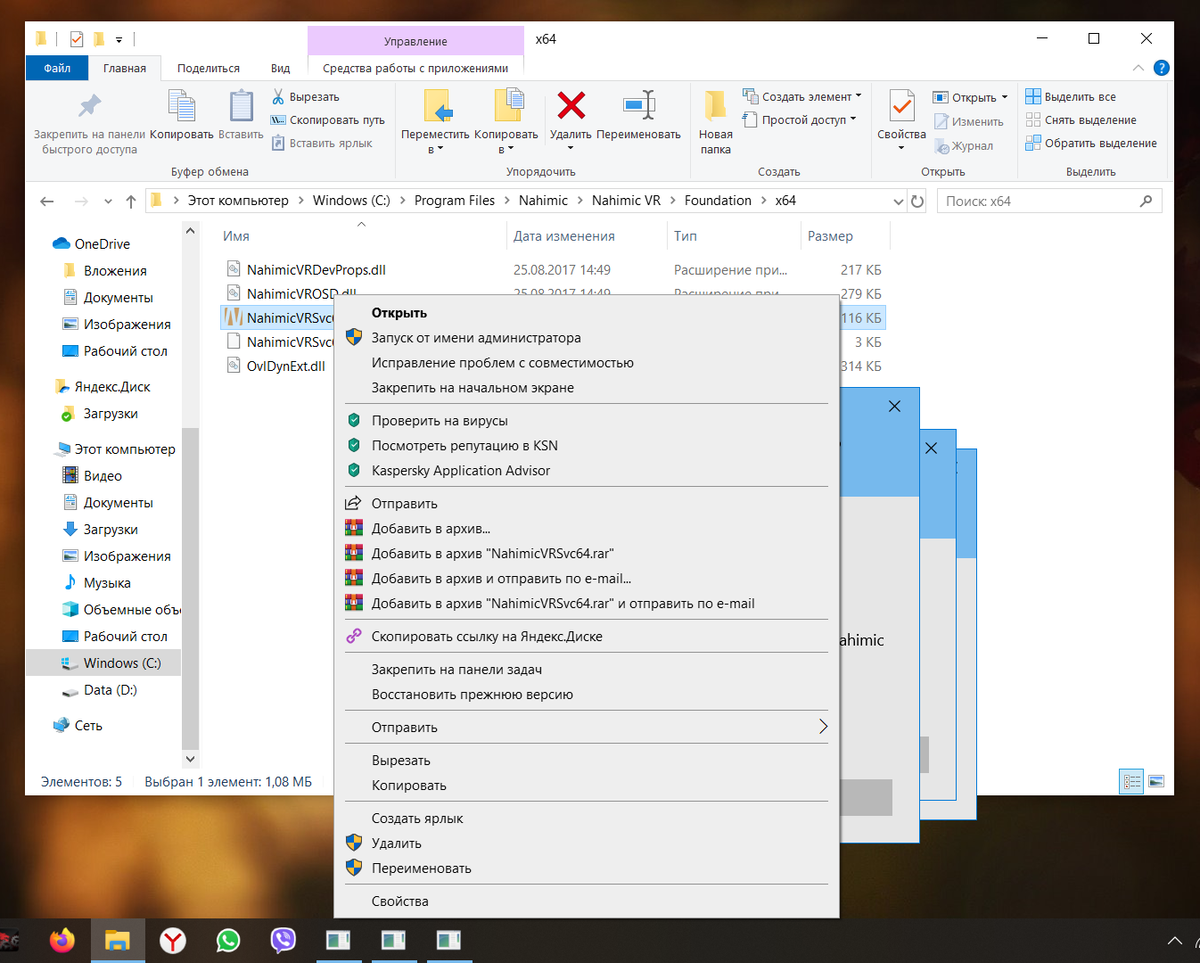Open Яндекс.Диск in navigation pane

click(112, 386)
